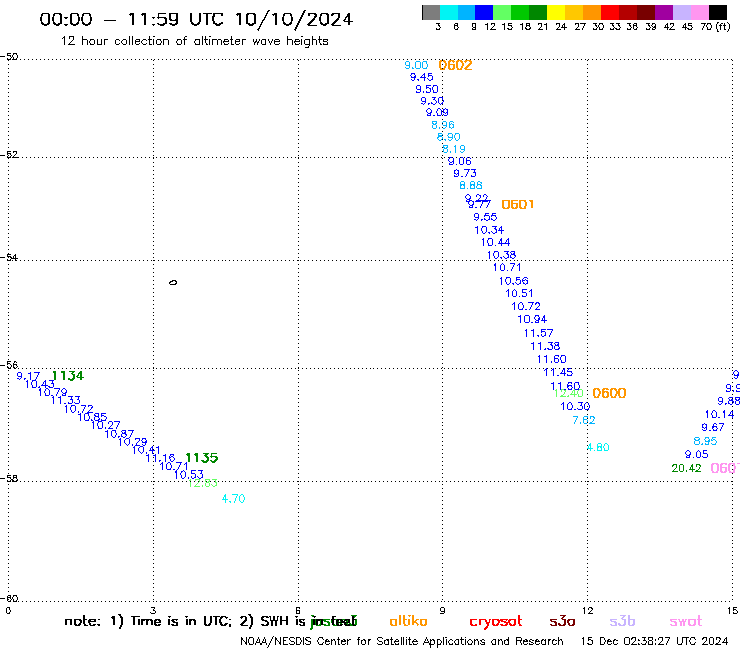Click the dark red s3a label
This screenshot has height=650, width=740.
point(562,621)
